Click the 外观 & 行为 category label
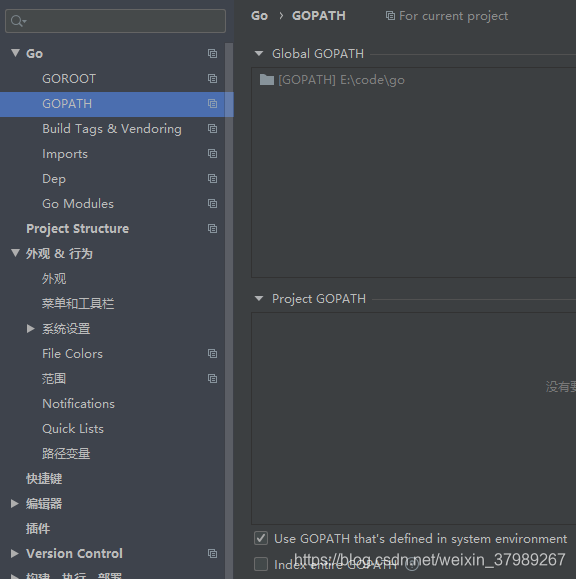This screenshot has width=576, height=579. coord(59,254)
